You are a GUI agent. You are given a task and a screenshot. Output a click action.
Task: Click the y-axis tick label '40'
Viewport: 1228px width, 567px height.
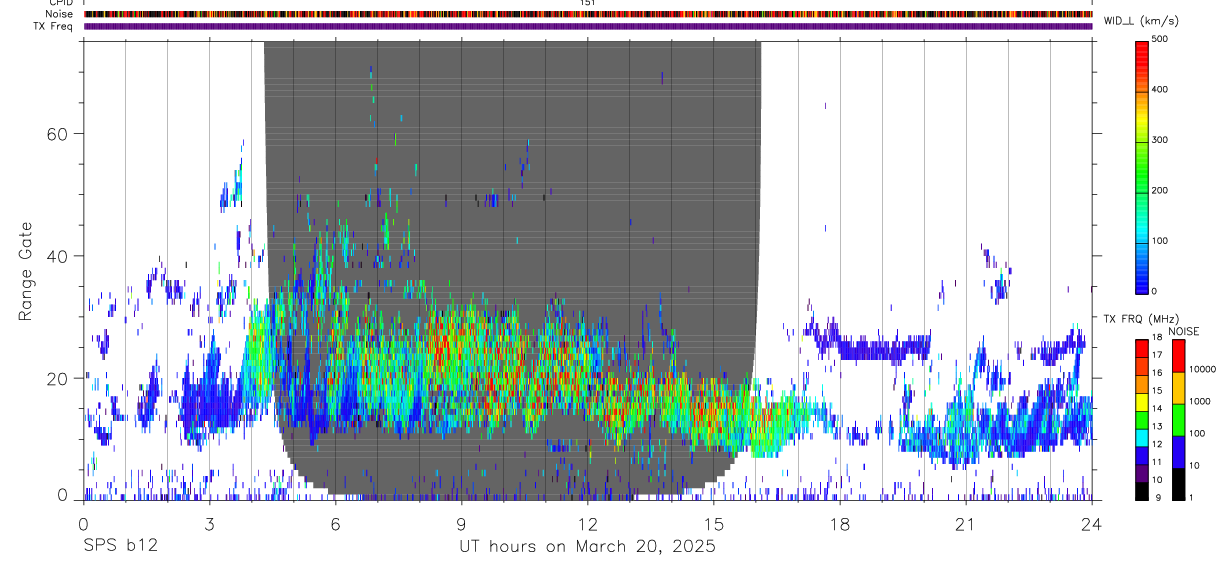click(59, 256)
